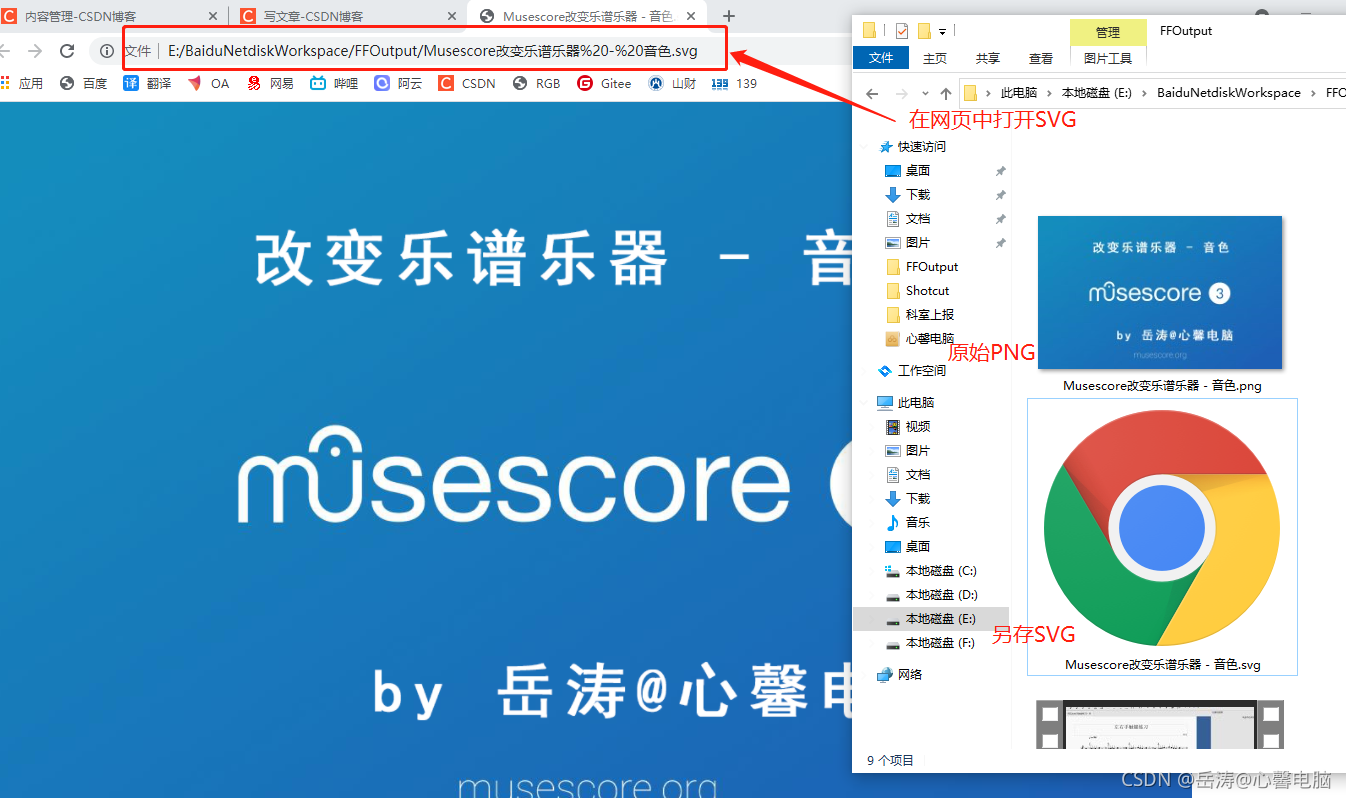1346x798 pixels.
Task: Click the new folder icon in quick access toolbar
Action: tap(869, 30)
